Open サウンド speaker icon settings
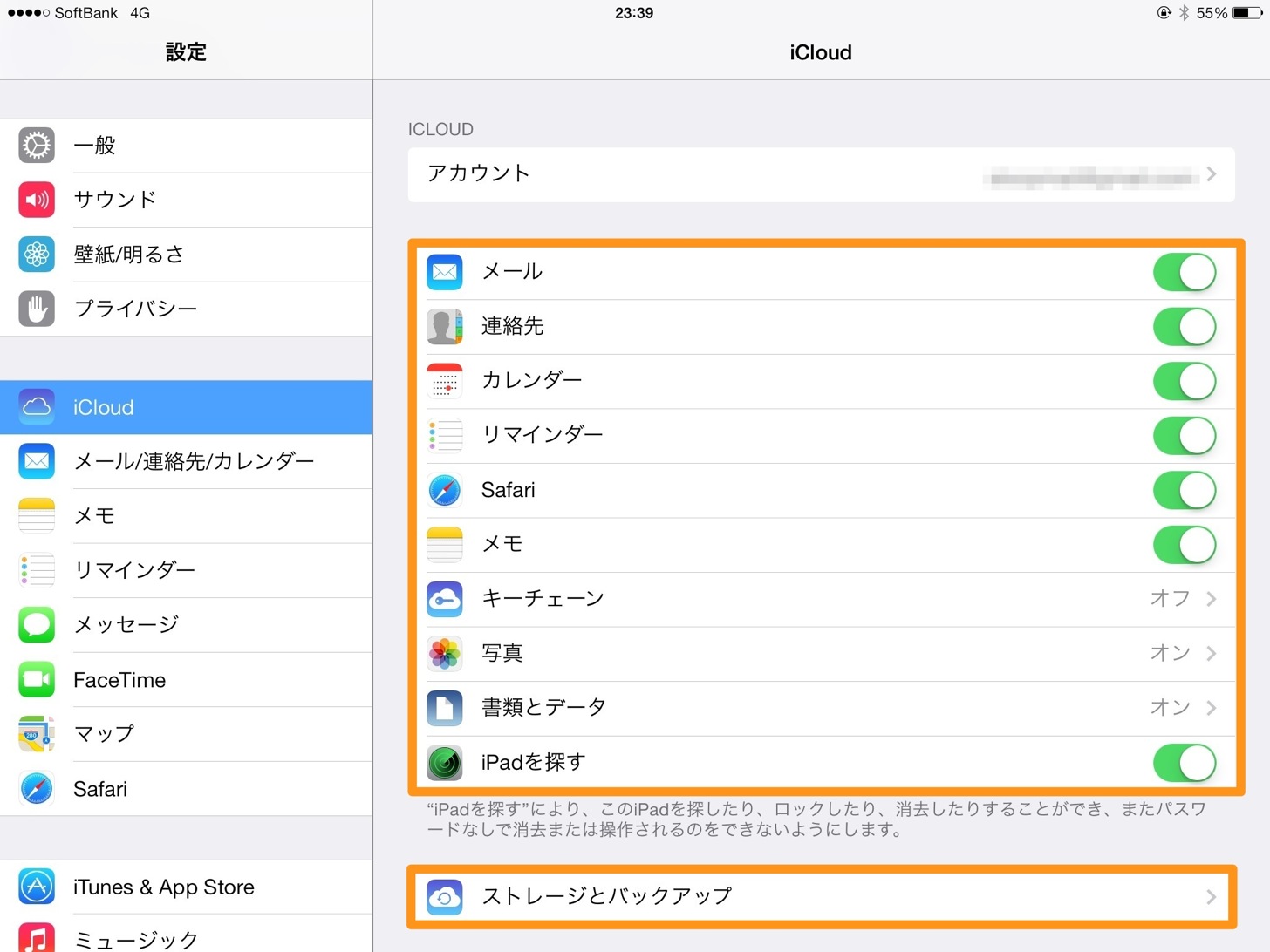The image size is (1270, 952). pos(37,200)
